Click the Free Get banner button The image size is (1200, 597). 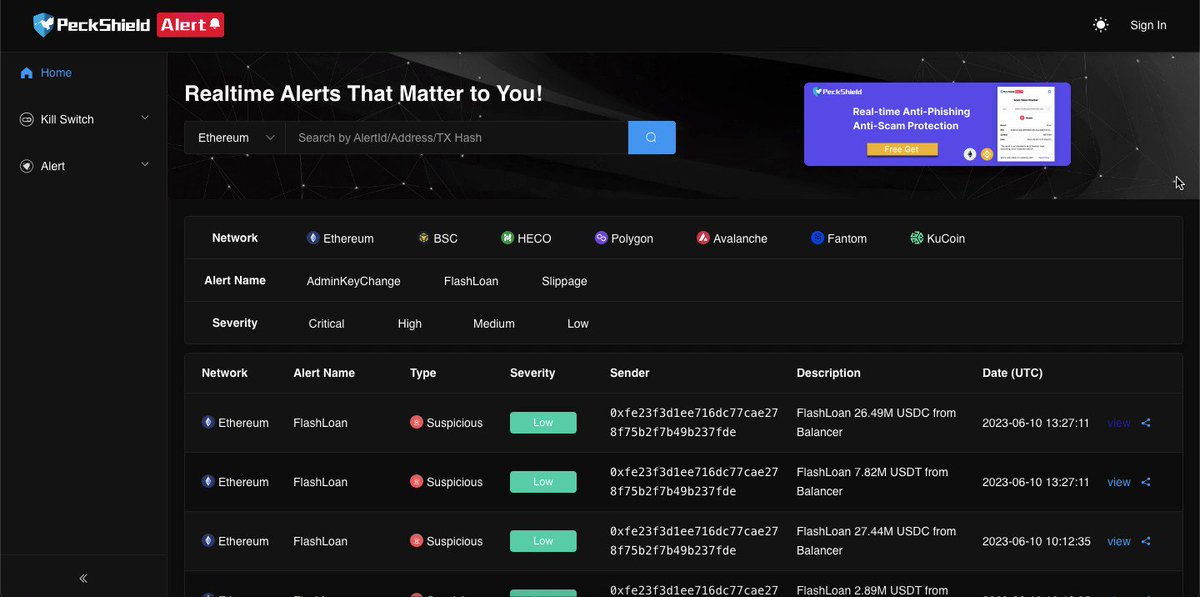[x=902, y=149]
